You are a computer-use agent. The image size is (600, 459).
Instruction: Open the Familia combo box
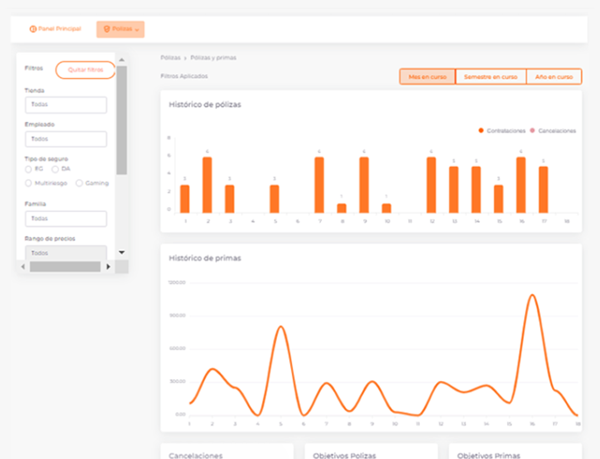click(66, 219)
